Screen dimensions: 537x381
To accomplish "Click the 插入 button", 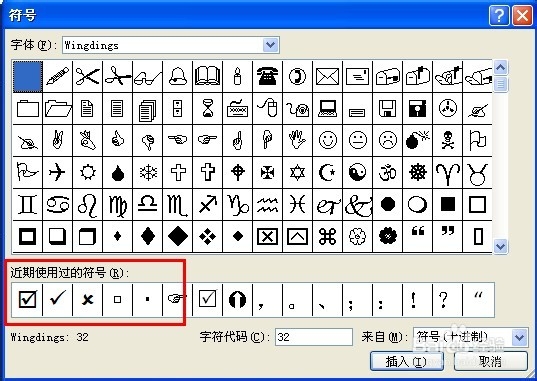I will (x=407, y=361).
